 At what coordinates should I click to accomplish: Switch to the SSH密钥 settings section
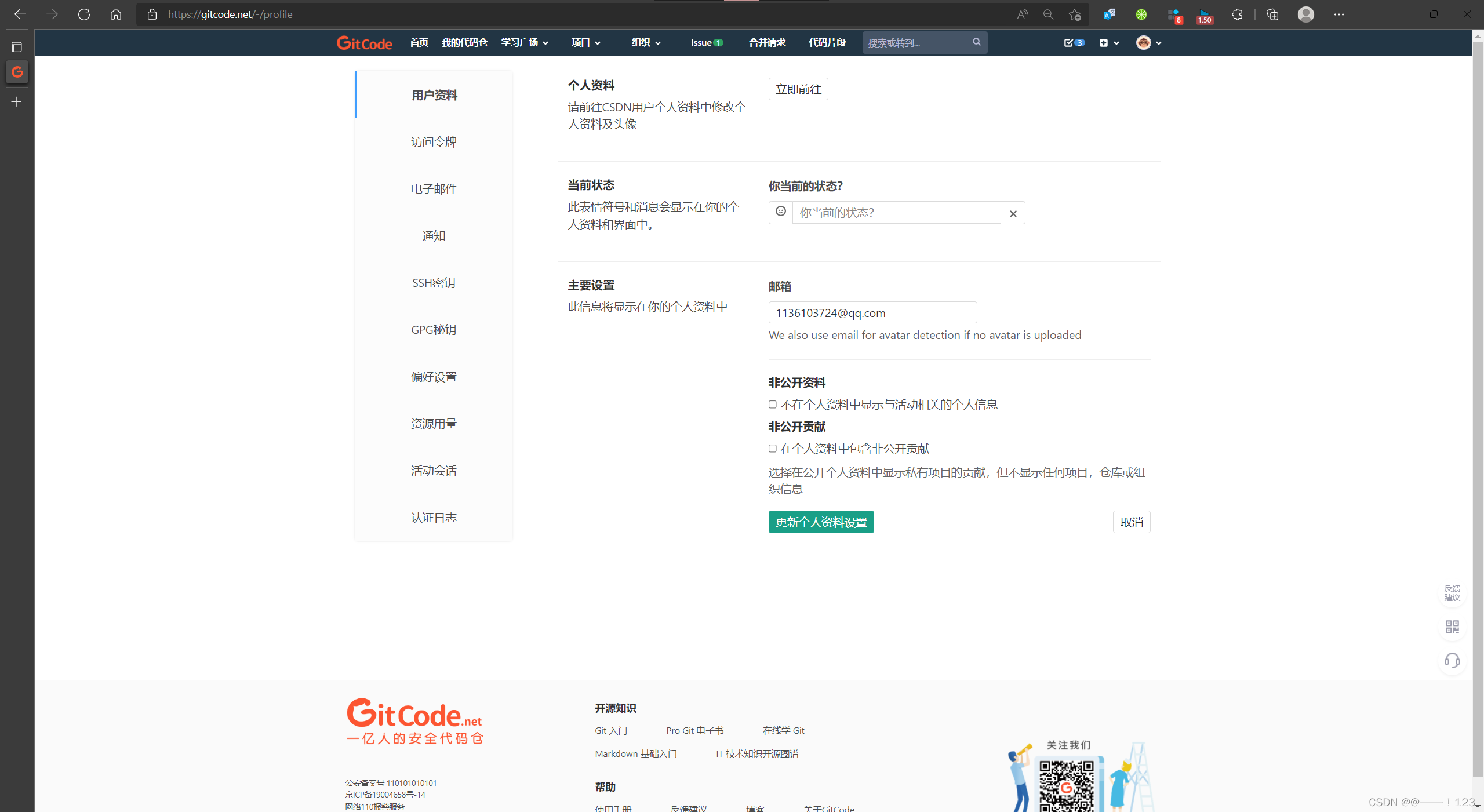click(x=433, y=282)
